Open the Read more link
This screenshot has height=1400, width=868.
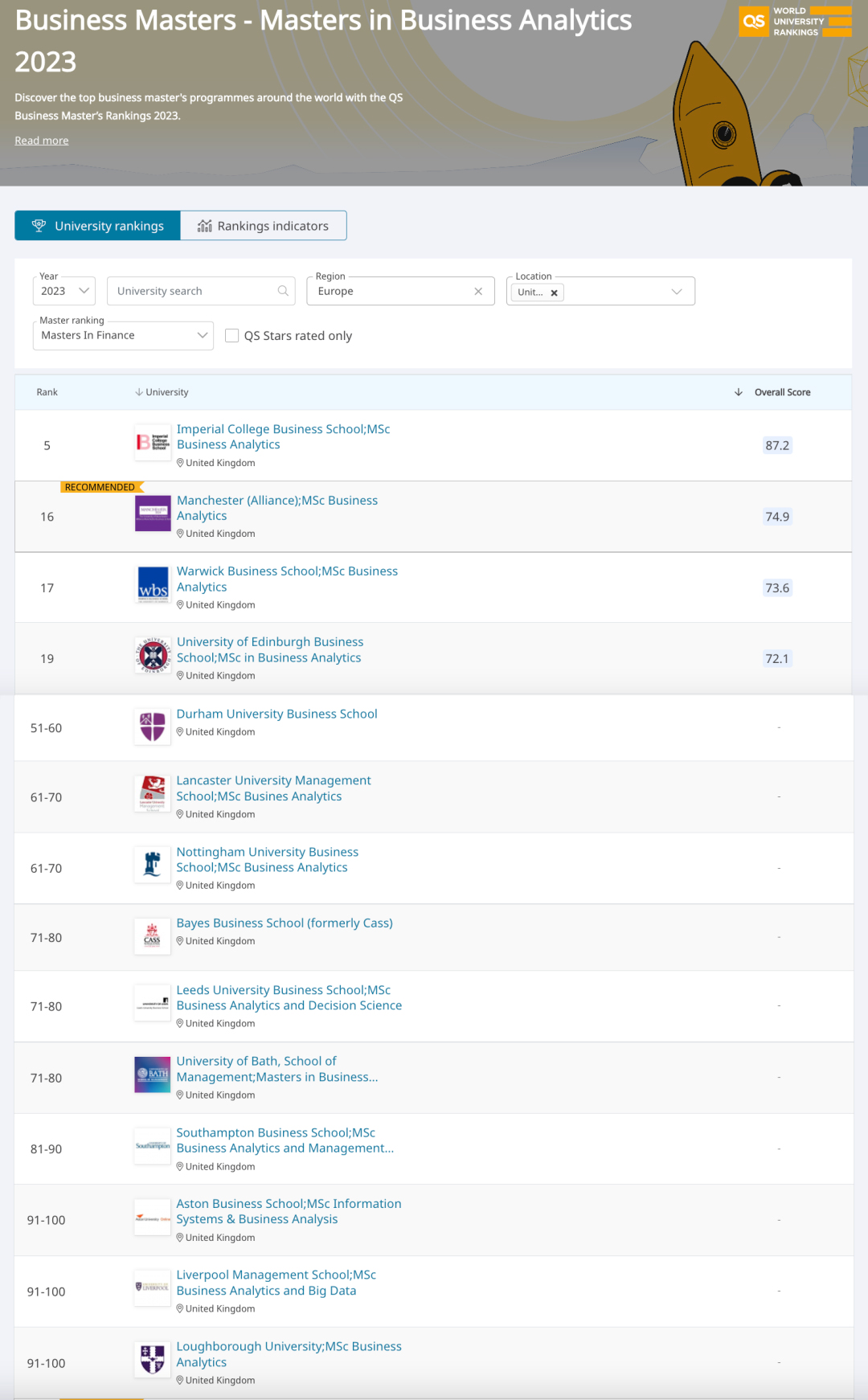coord(42,141)
